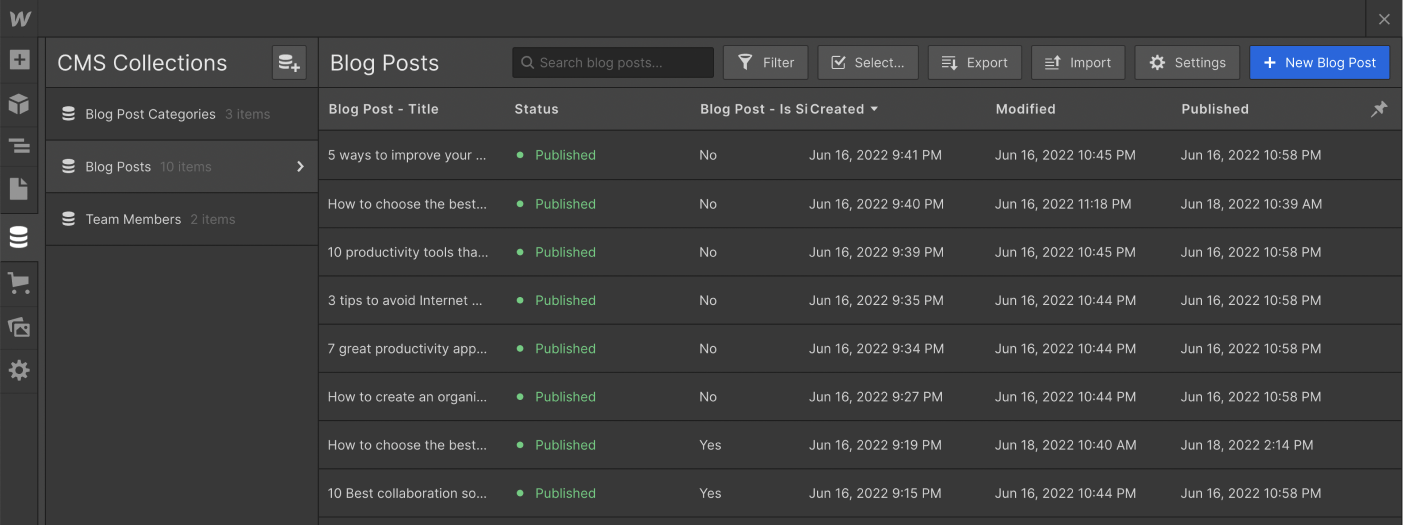Open the Add Elements panel plus icon
This screenshot has height=525, width=1403.
19,59
